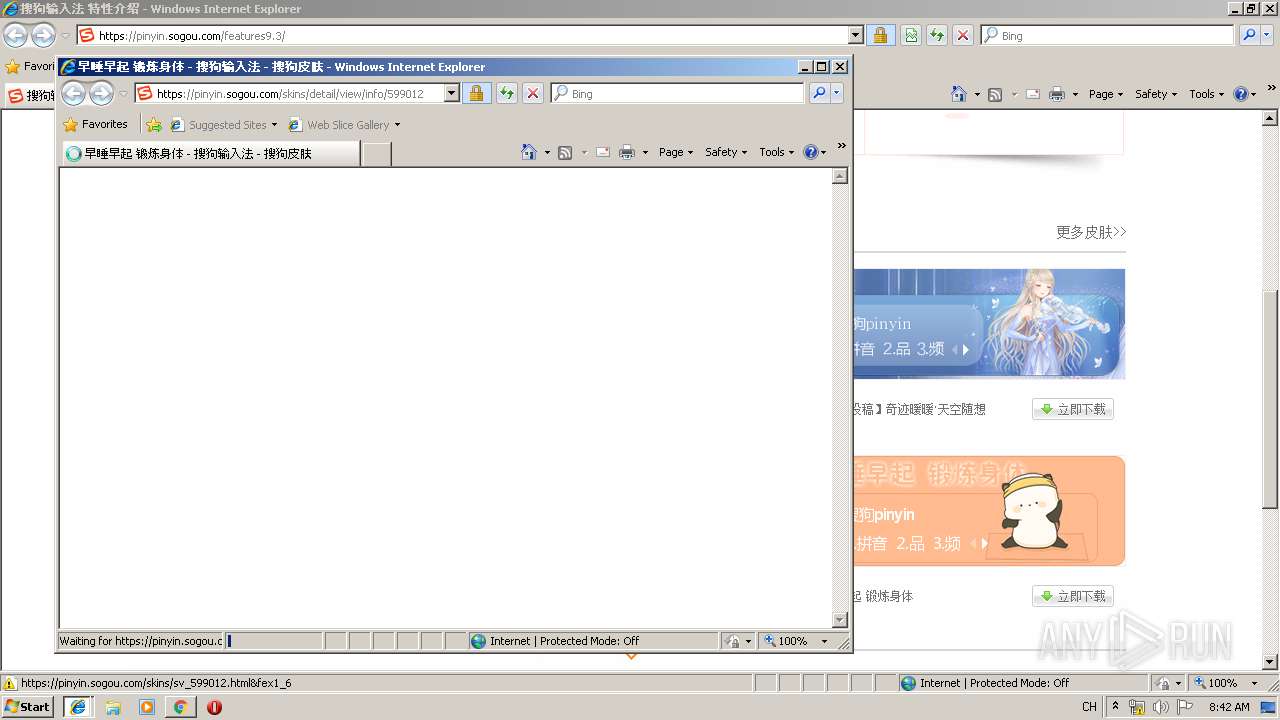Click the 更多皮肤>> link
The image size is (1280, 720).
1091,232
